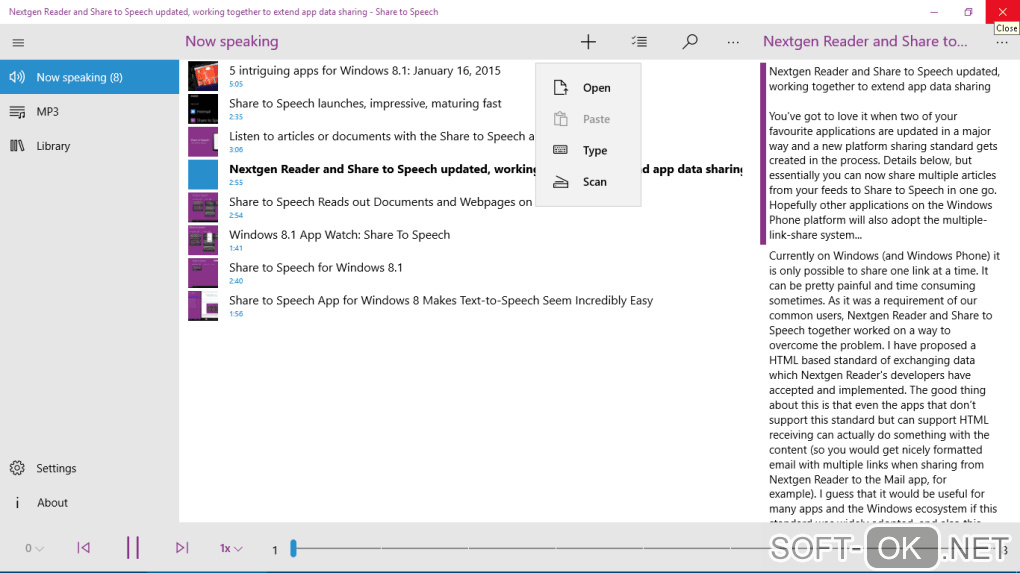The width and height of the screenshot is (1020, 573).
Task: Select the disabled Paste menu entry
Action: coord(588,119)
